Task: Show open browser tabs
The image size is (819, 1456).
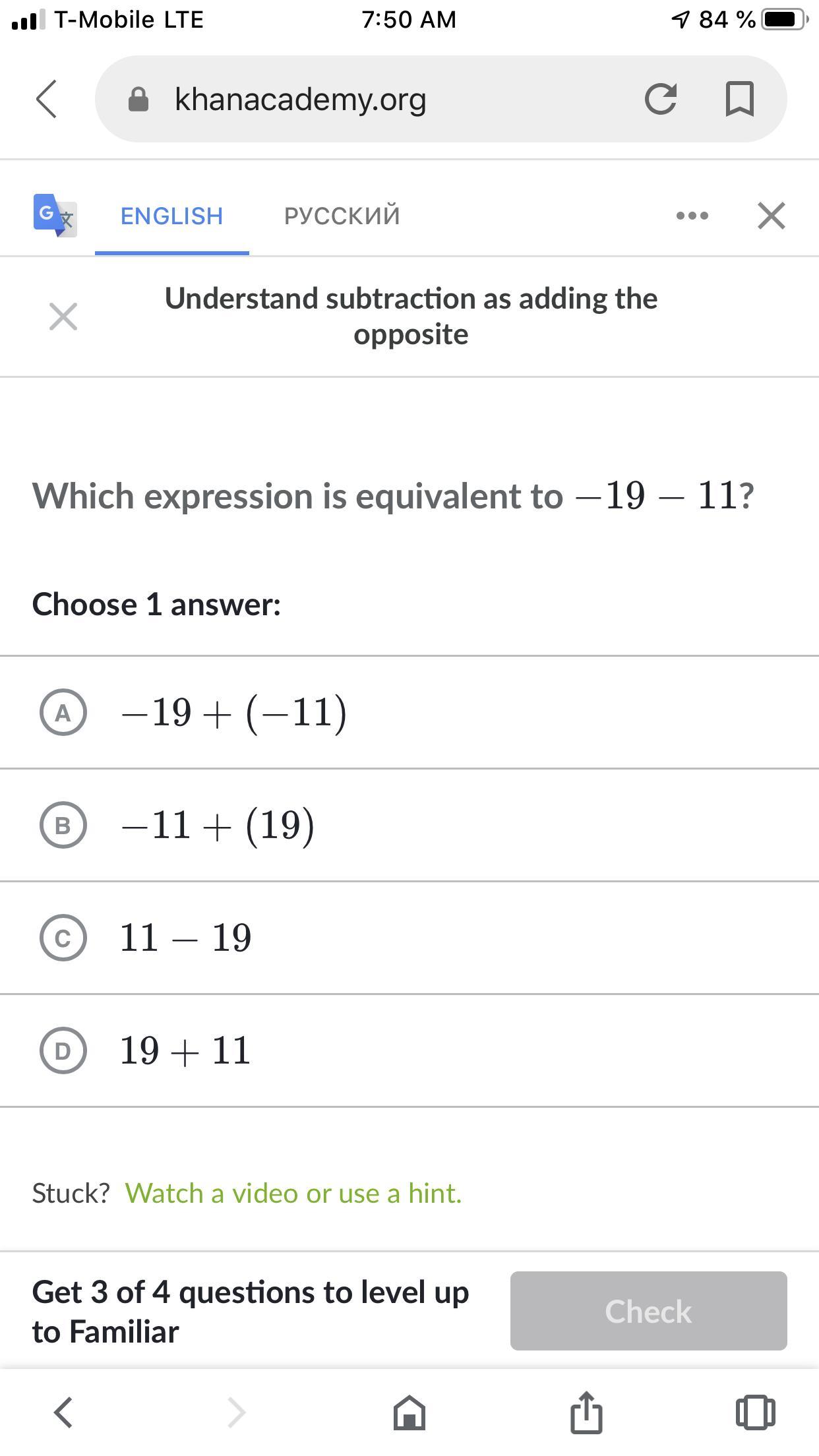Action: click(x=755, y=1412)
